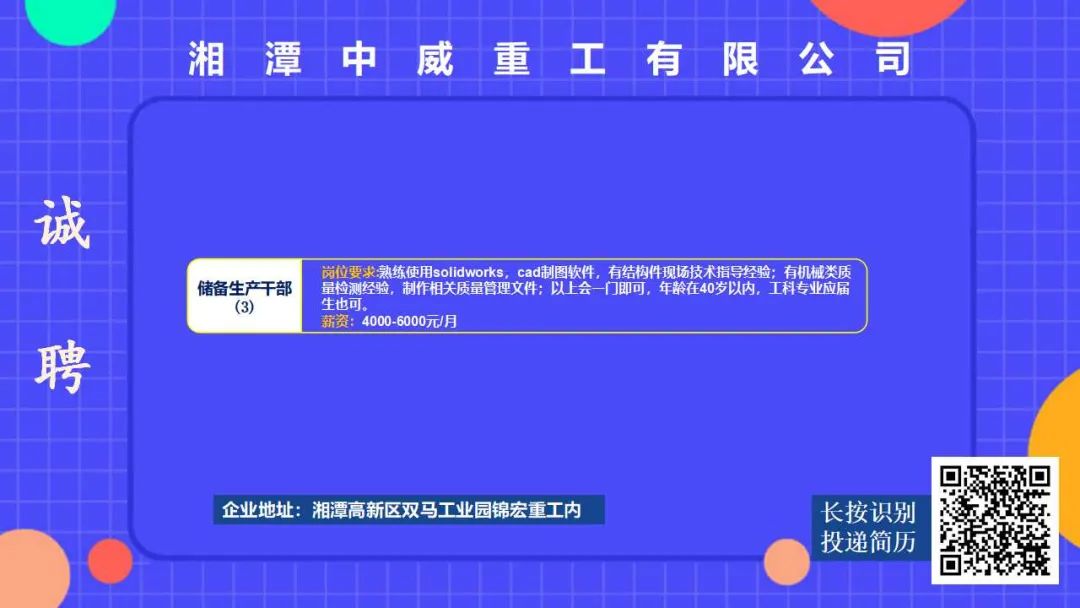Click the QR code to submit a resume
The height and width of the screenshot is (608, 1080).
995,521
